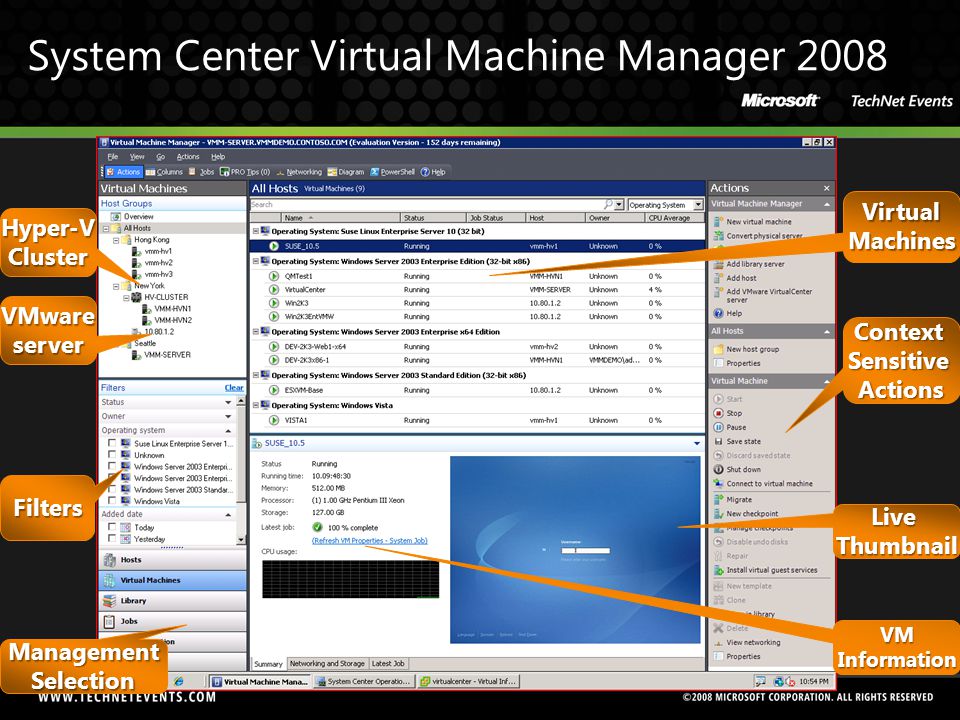Click Save state action
Viewport: 960px width, 720px height.
click(737, 441)
